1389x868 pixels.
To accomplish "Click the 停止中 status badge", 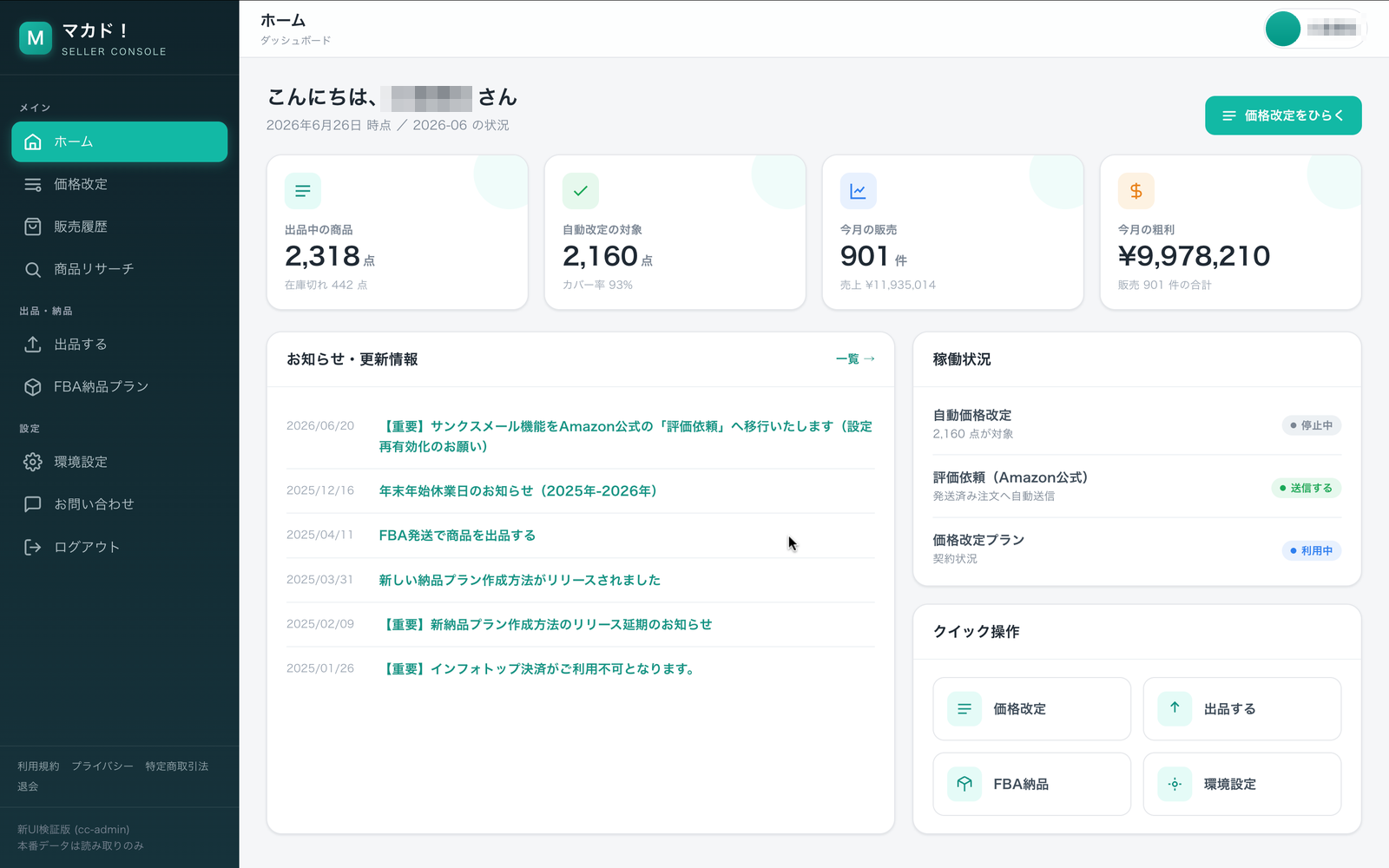I will click(x=1312, y=425).
